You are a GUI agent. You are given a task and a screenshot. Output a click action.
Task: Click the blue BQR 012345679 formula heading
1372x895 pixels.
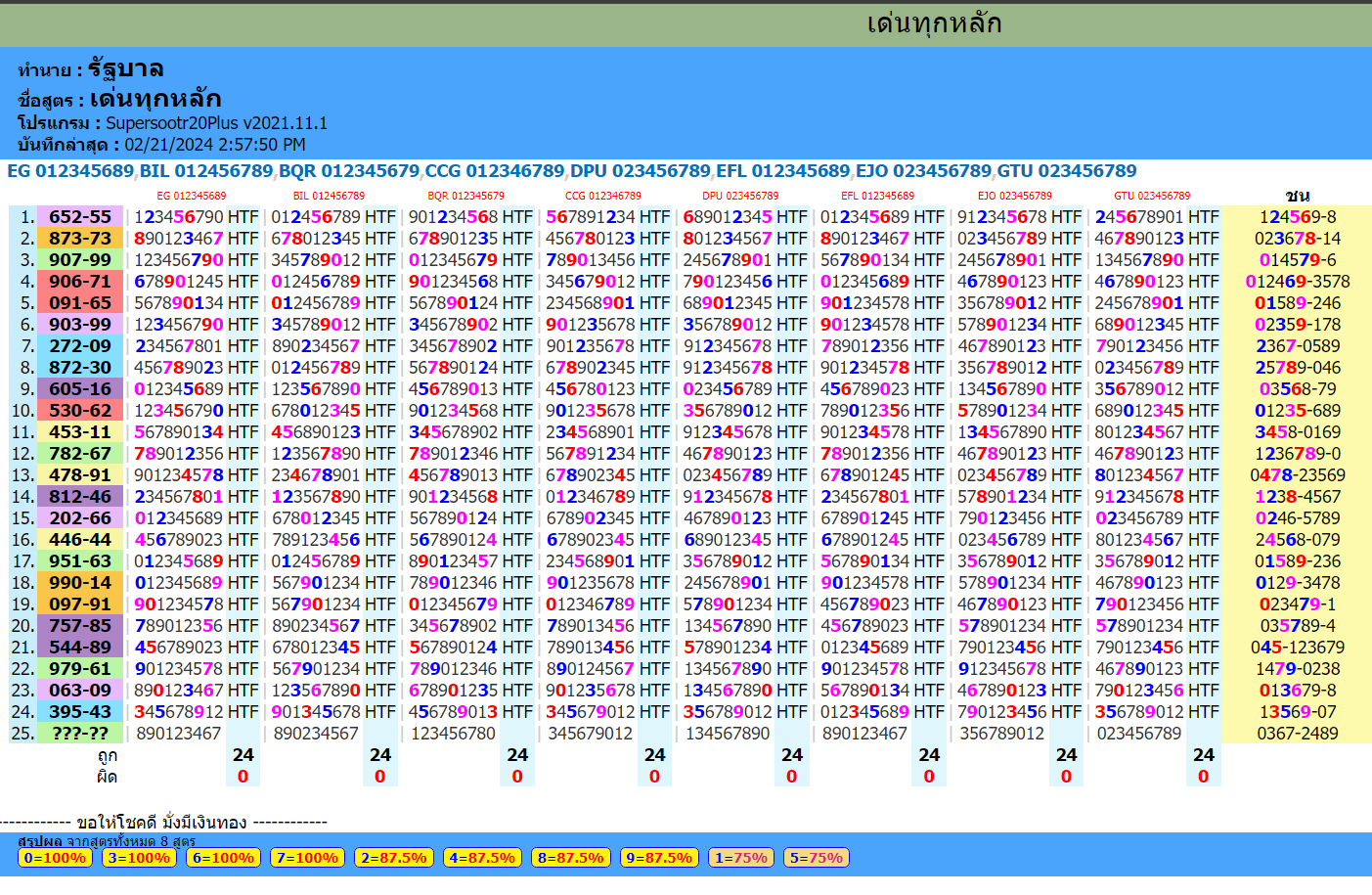[349, 171]
